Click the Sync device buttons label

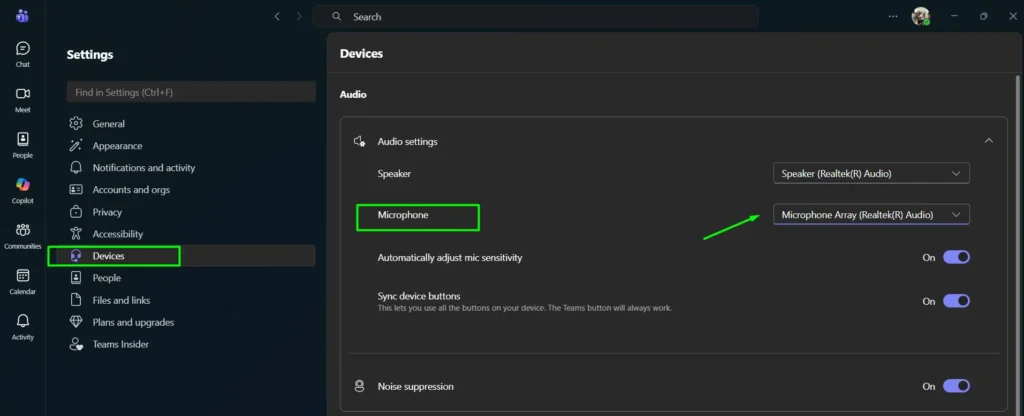419,296
